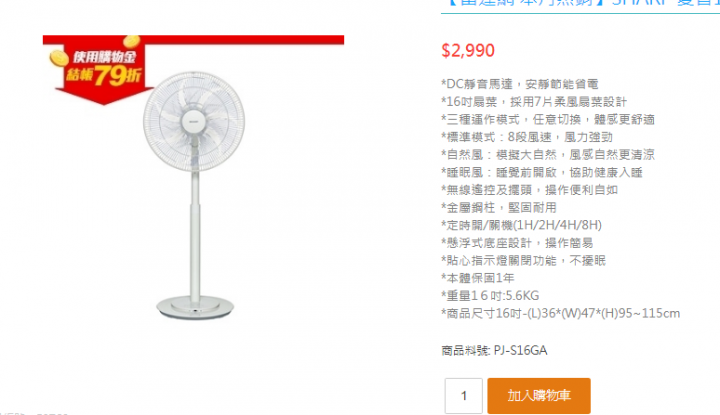
Task: Click the 定時開/關機 timer line
Action: point(522,225)
